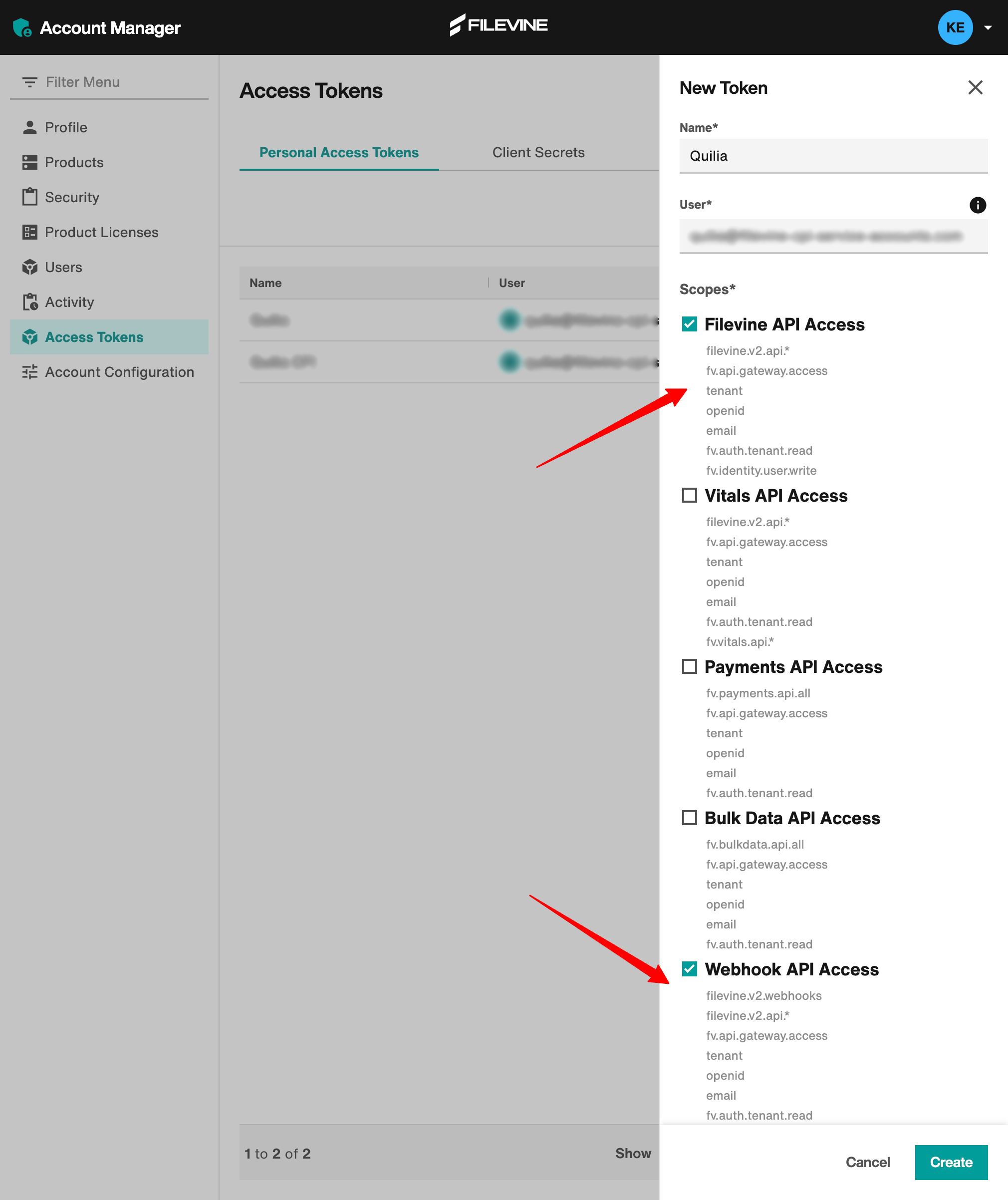The width and height of the screenshot is (1008, 1200).
Task: Tick the Bulk Data API Access checkbox
Action: [x=689, y=818]
